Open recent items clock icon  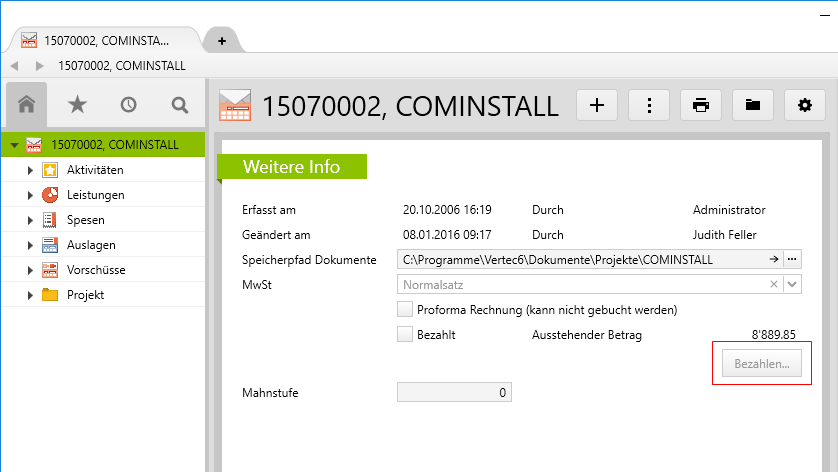click(128, 105)
